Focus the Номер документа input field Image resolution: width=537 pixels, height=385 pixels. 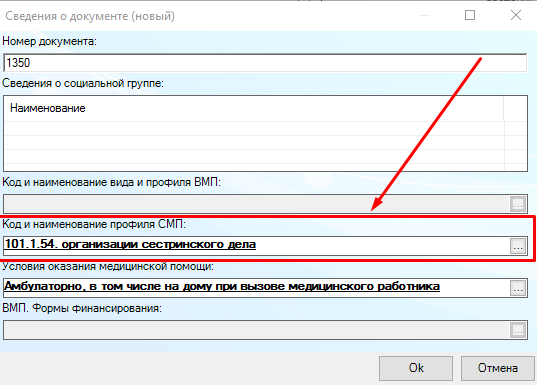[x=265, y=63]
